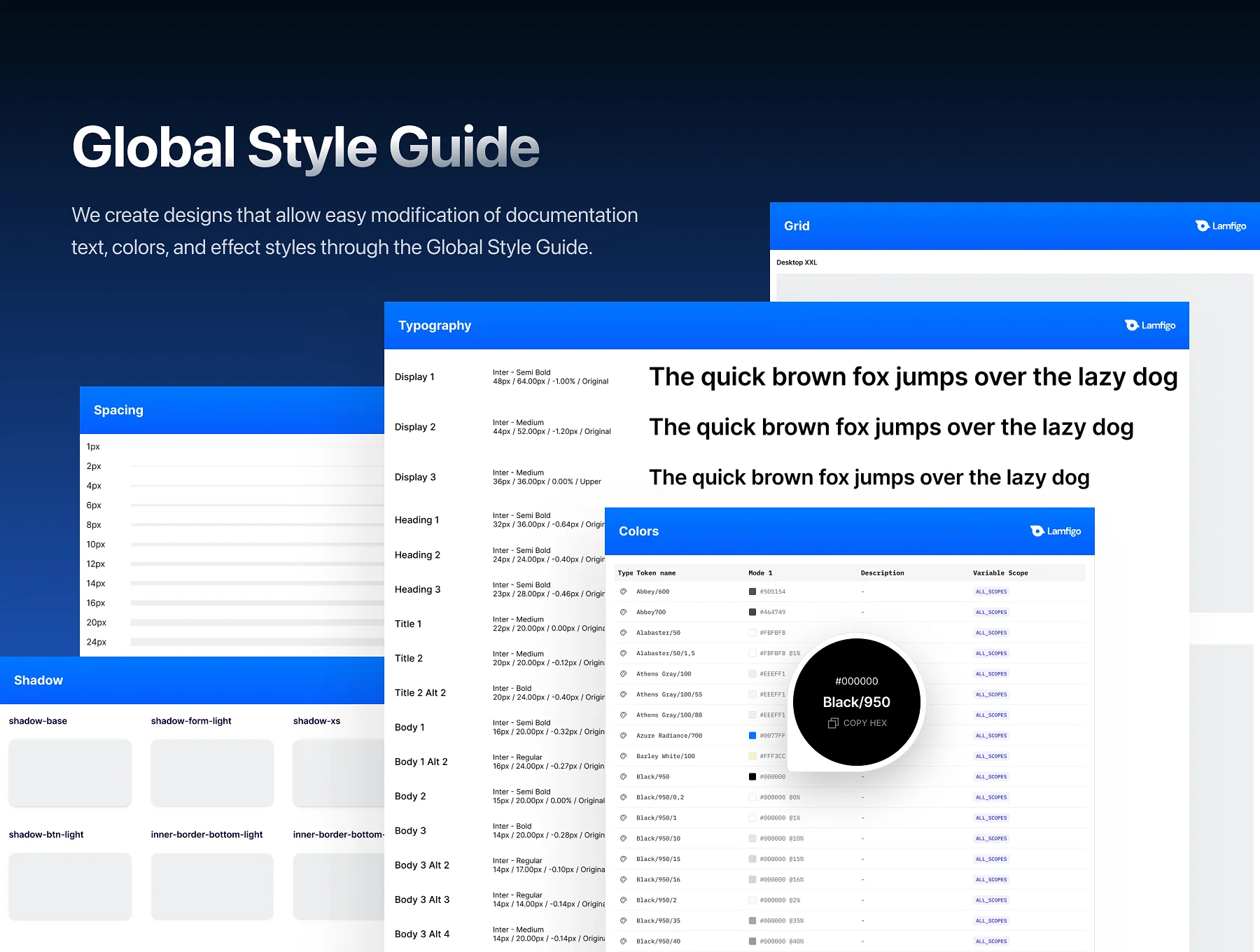Click the palette icon on Azure Radiance/700 row

(x=623, y=736)
